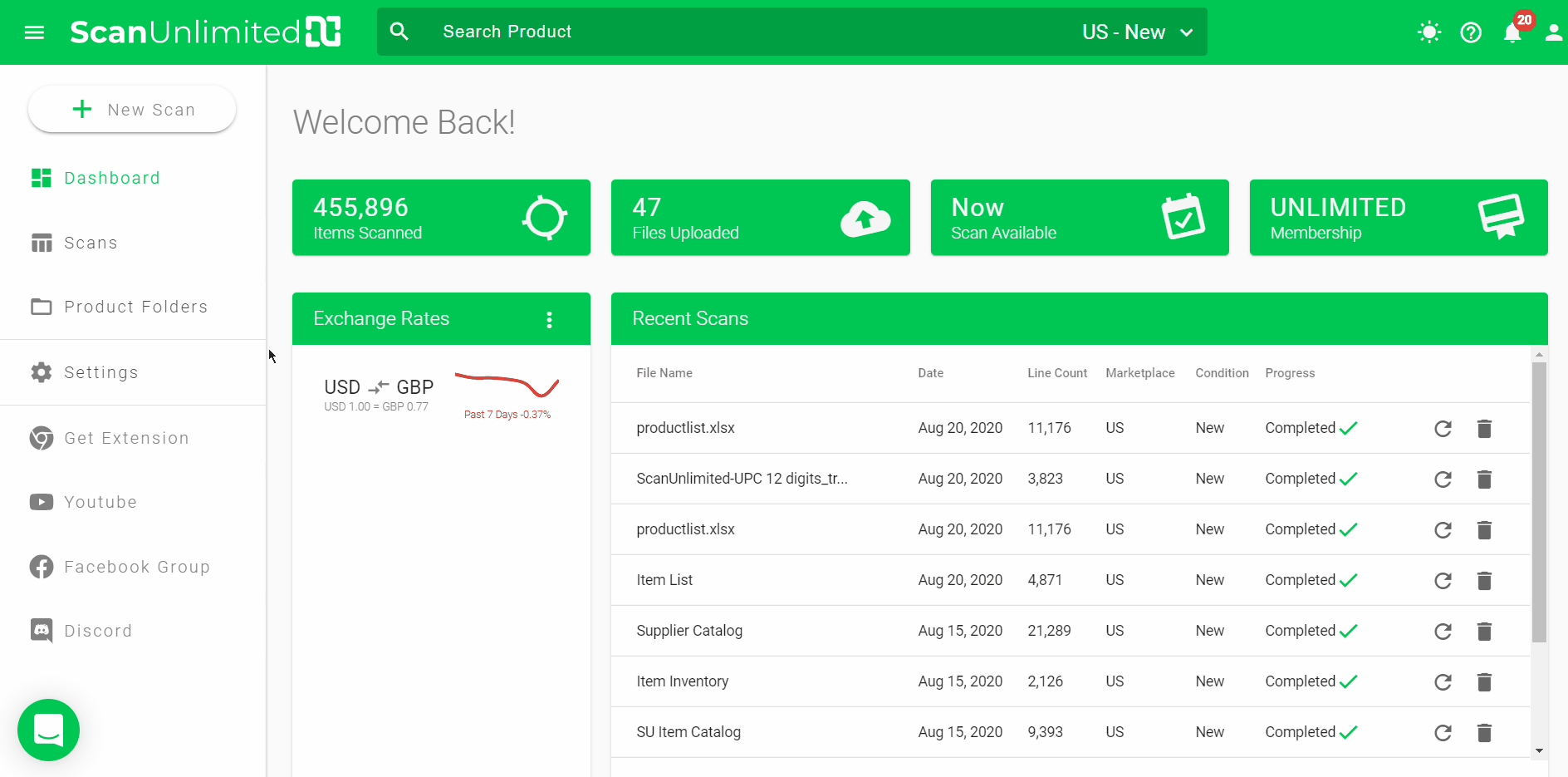Image resolution: width=1568 pixels, height=777 pixels.
Task: Delete the SU Item Catalog scan
Action: coord(1484,733)
